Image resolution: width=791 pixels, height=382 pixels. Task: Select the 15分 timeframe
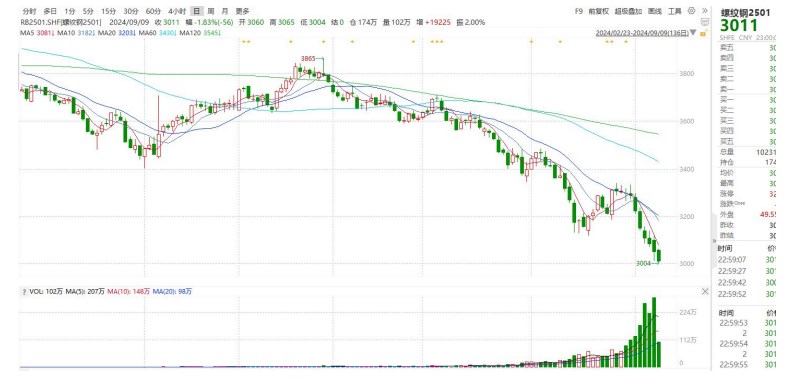108,11
